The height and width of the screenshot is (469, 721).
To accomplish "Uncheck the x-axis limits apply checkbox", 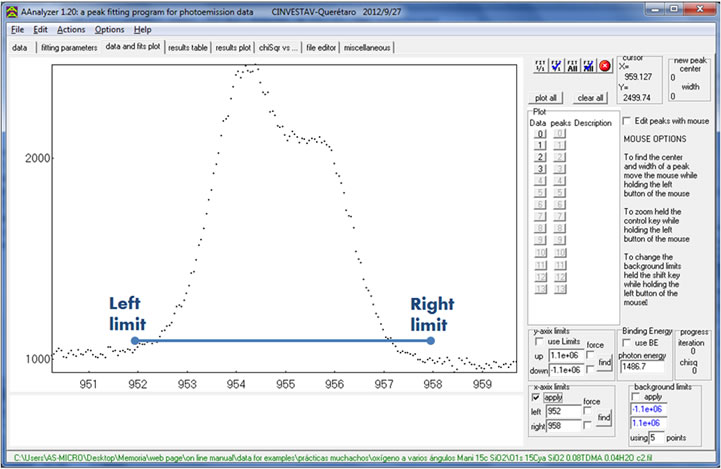I will [536, 397].
